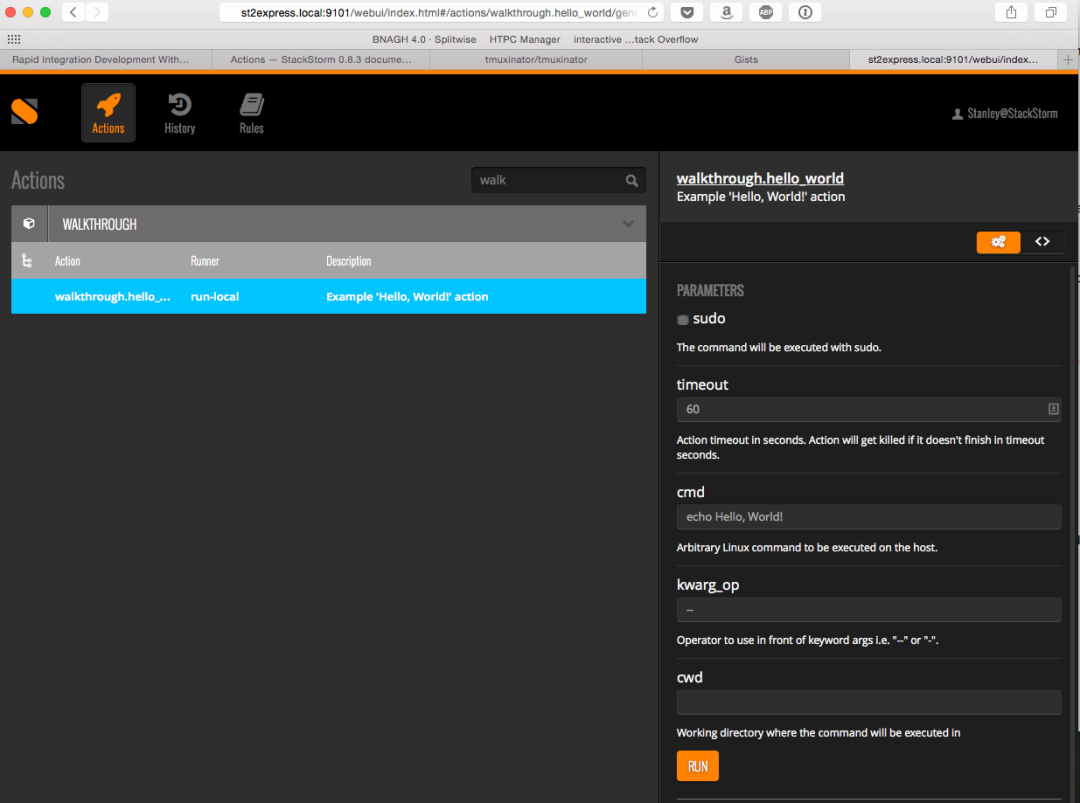Switch to the code view icon
Image resolution: width=1080 pixels, height=803 pixels.
tap(1042, 242)
